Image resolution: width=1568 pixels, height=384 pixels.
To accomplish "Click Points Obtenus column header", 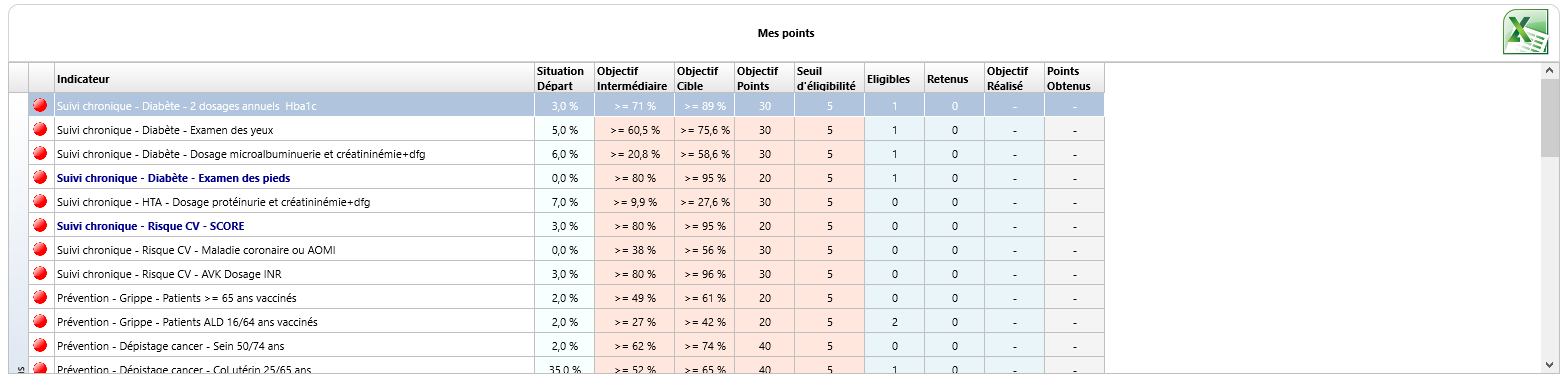I will click(1074, 78).
